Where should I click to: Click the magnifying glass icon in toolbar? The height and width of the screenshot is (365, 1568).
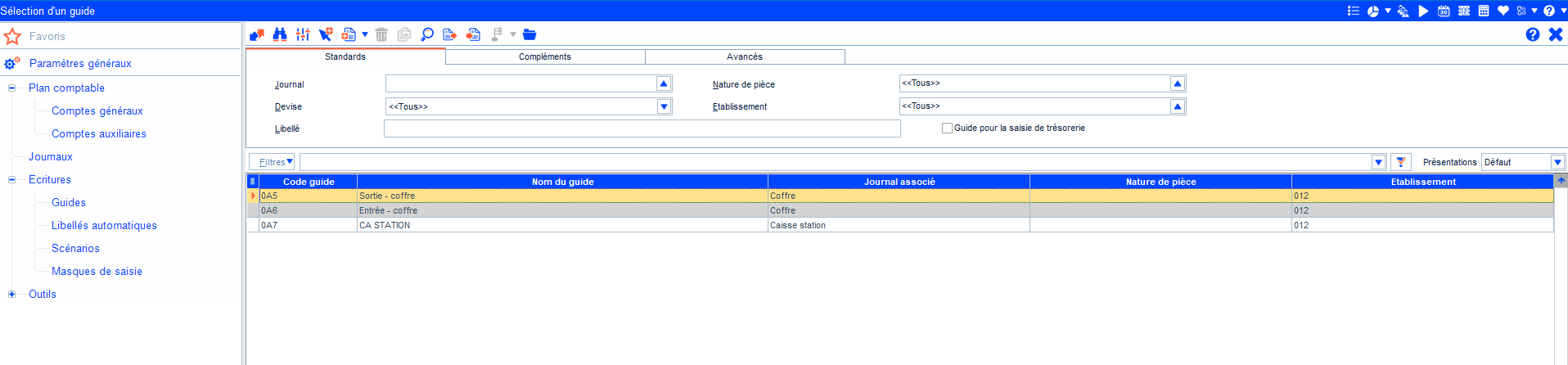(x=426, y=34)
